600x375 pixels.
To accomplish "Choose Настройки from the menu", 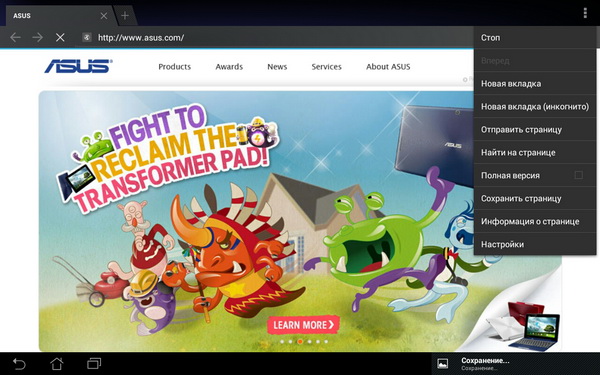I will [535, 244].
